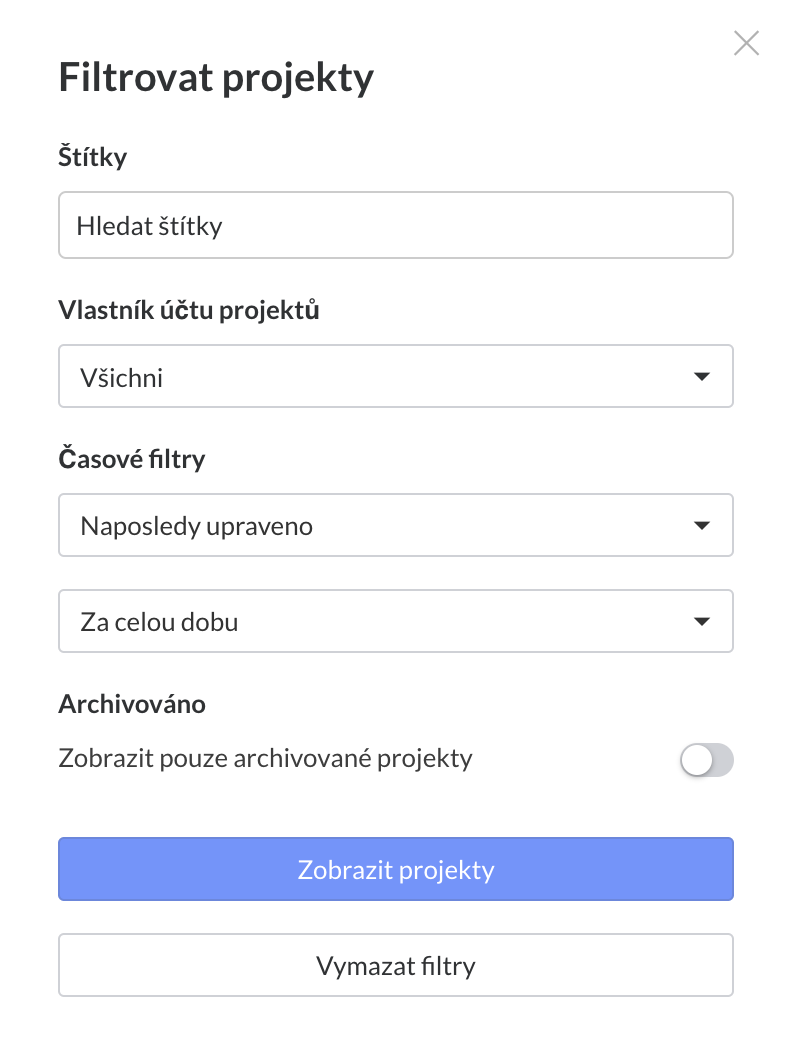Click the arrow icon beside Za celou dobu
786x1054 pixels.
click(701, 621)
